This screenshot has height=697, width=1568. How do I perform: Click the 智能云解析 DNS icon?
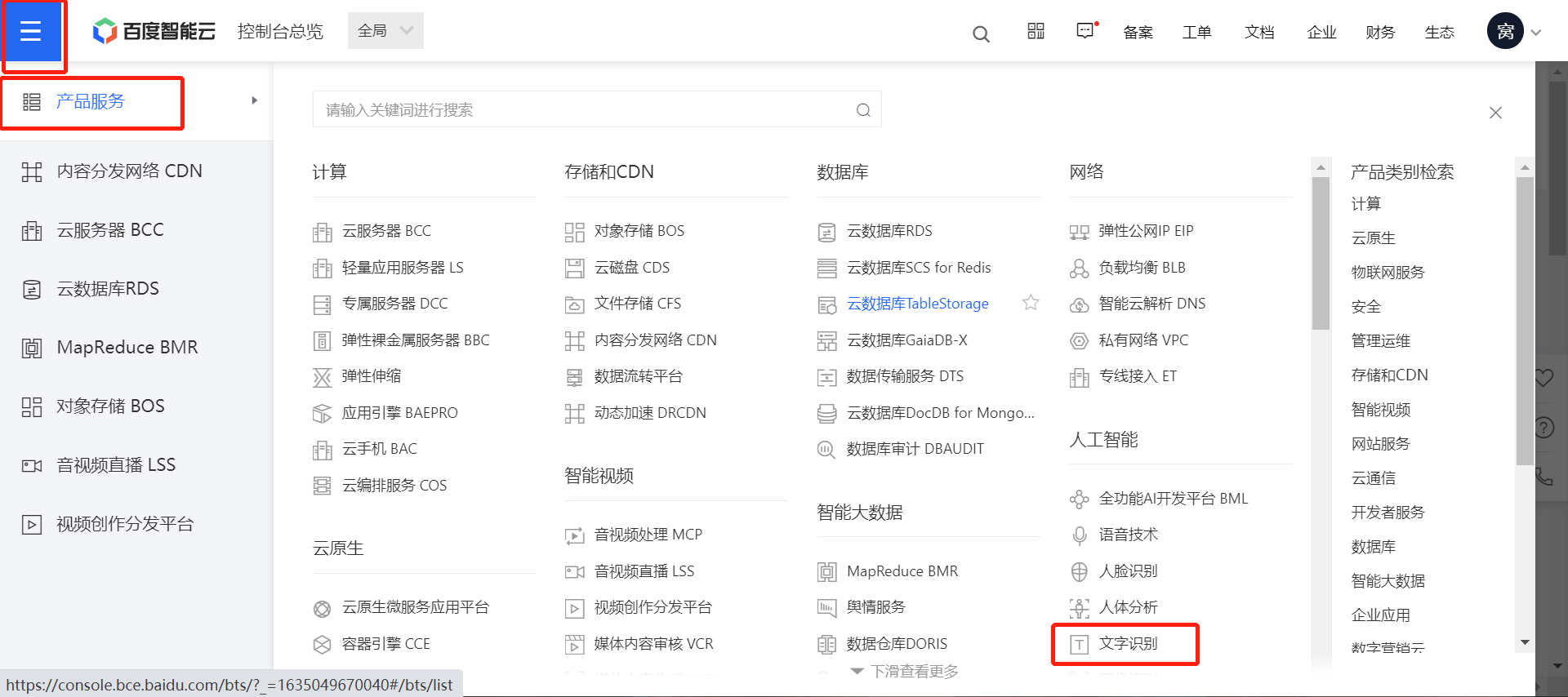[1080, 304]
